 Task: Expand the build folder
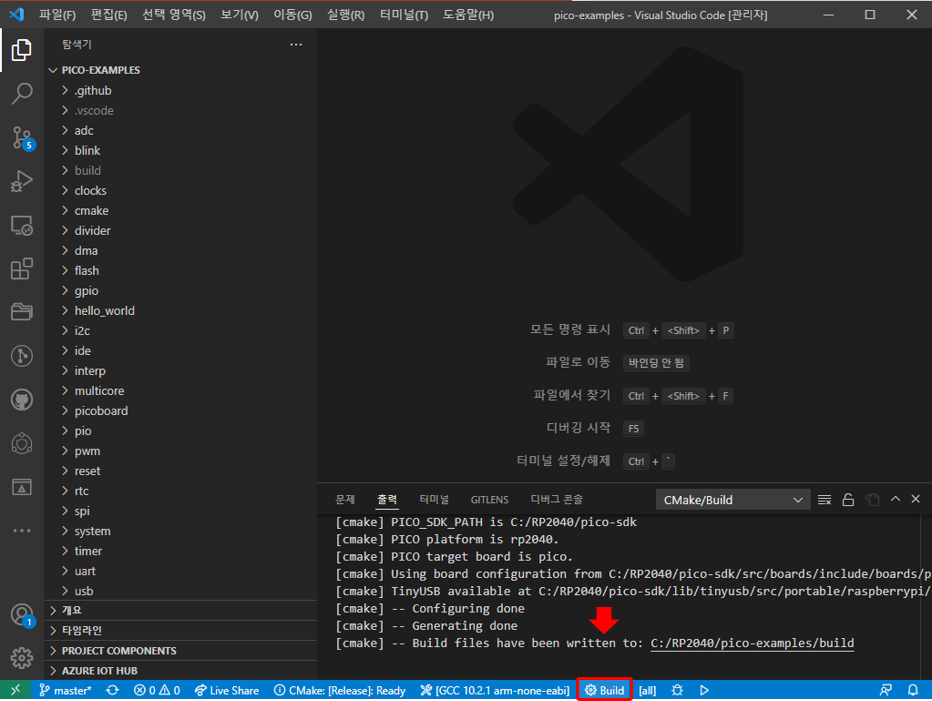pyautogui.click(x=181, y=171)
